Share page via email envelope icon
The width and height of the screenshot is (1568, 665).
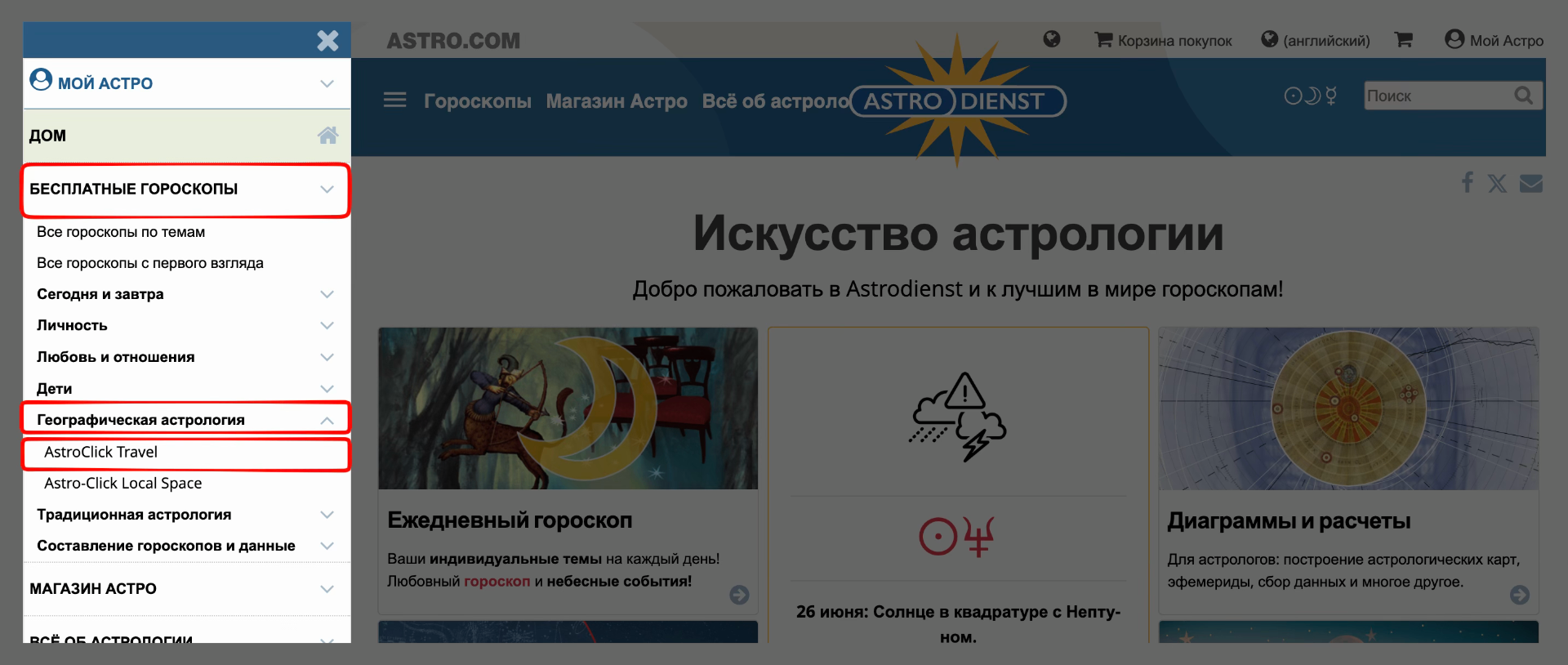1531,183
